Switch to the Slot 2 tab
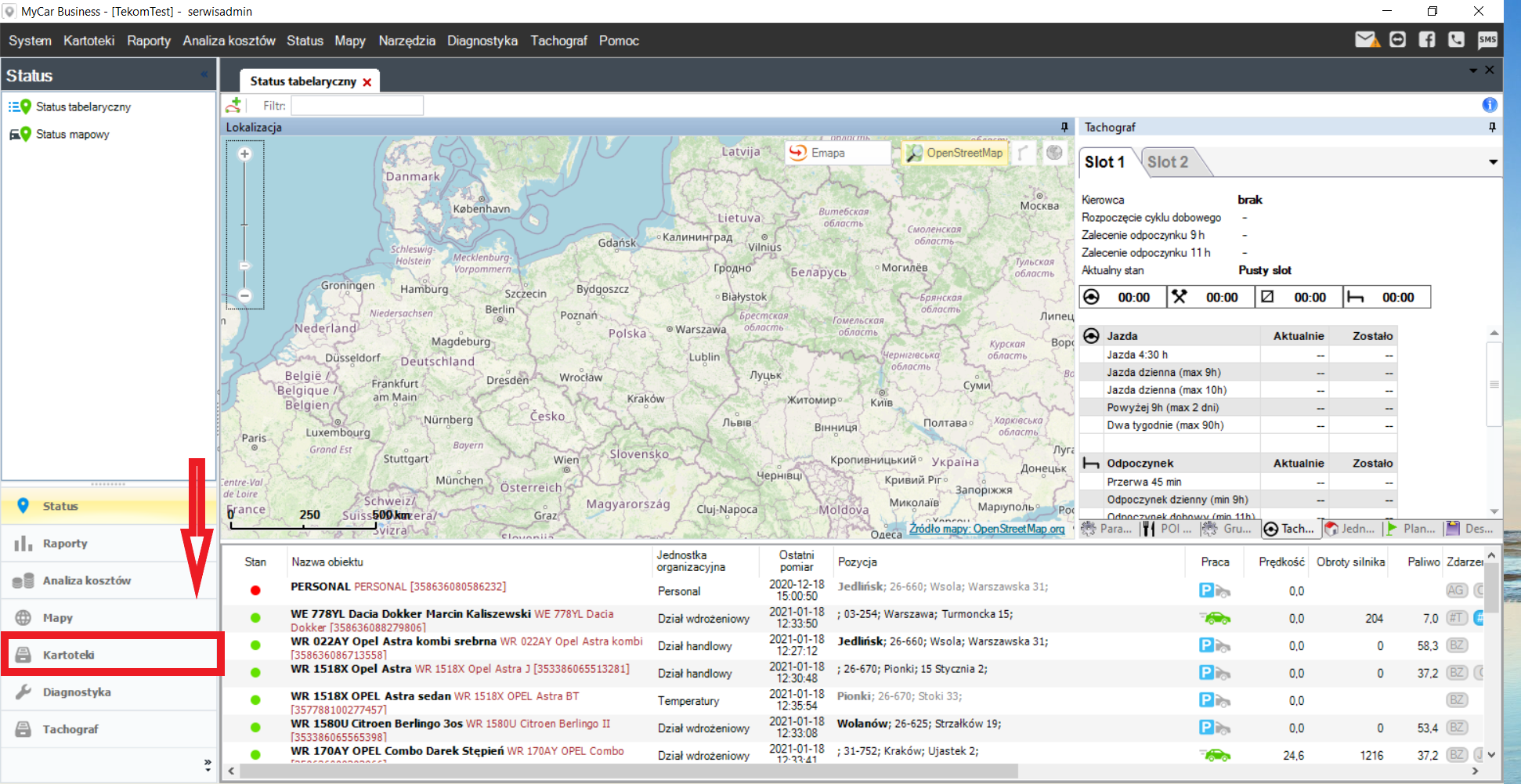This screenshot has height=784, width=1521. [x=1168, y=162]
